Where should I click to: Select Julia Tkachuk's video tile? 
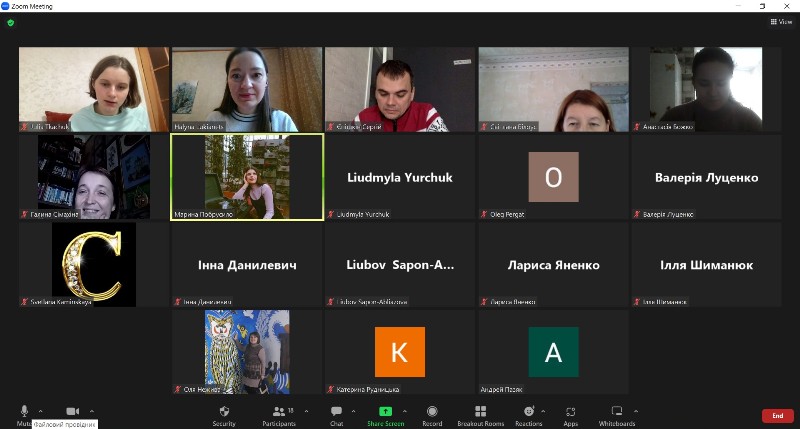tap(94, 89)
